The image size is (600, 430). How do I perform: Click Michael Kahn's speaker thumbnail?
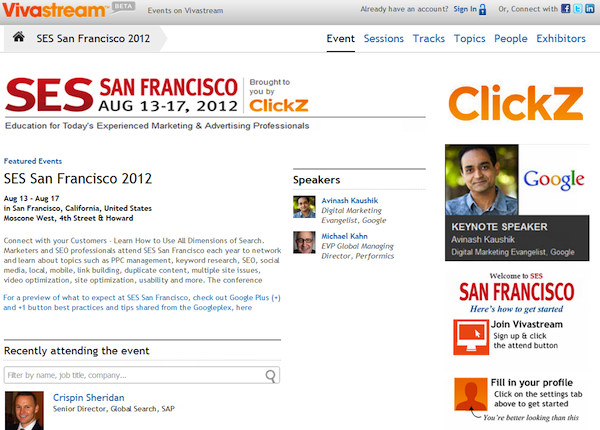coord(304,242)
